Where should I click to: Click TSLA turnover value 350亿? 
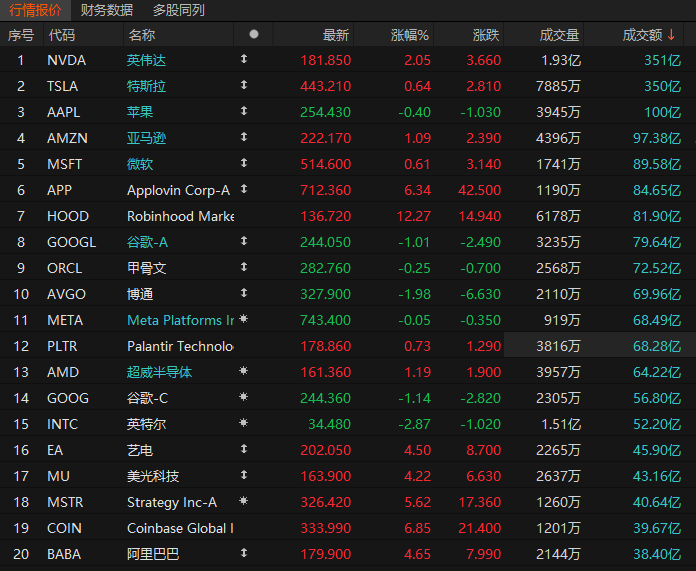click(662, 86)
